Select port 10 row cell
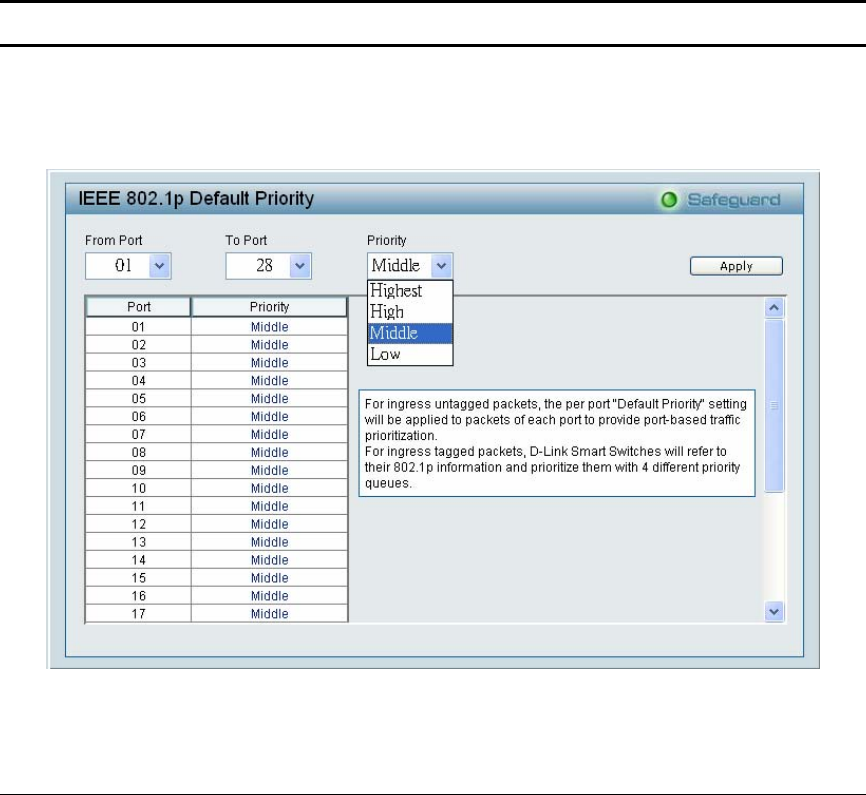 click(139, 488)
